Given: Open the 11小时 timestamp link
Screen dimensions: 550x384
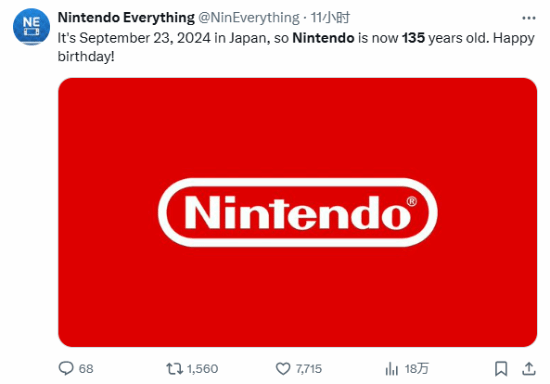Looking at the screenshot, I should 330,18.
